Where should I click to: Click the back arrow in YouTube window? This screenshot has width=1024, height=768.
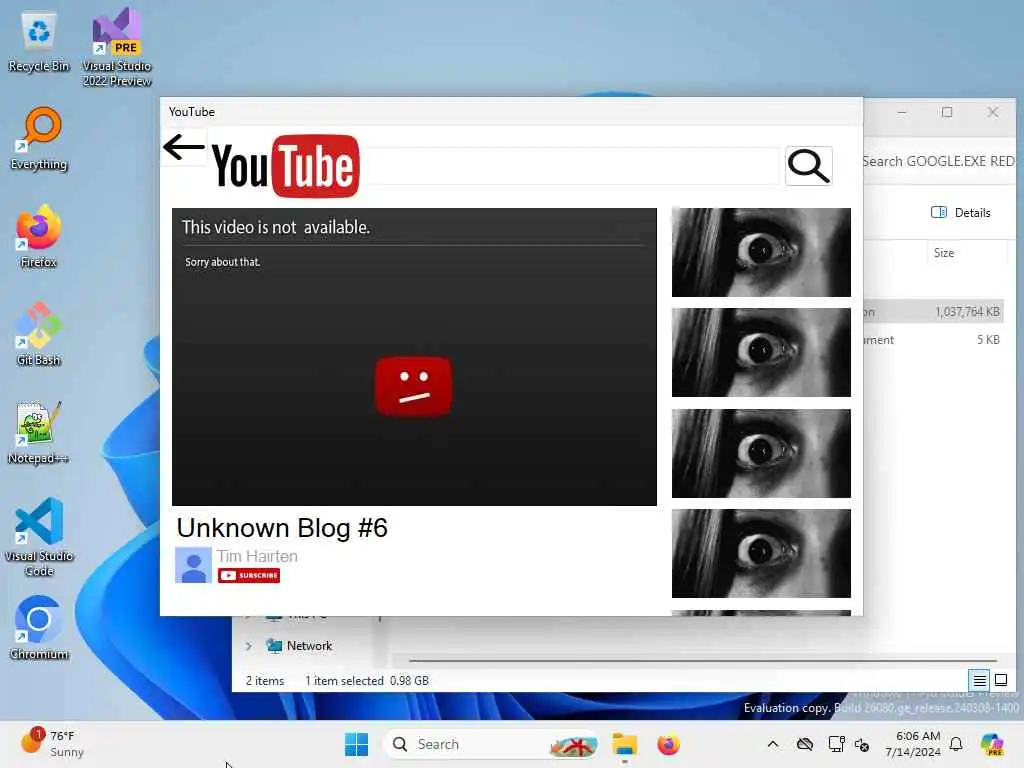(x=184, y=147)
